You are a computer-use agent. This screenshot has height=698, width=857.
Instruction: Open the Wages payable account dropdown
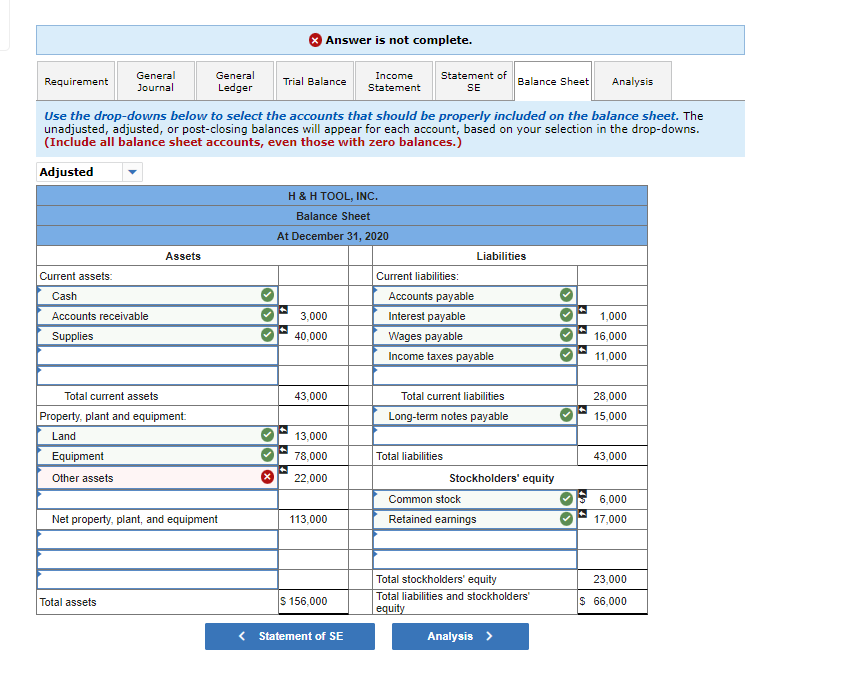click(475, 336)
